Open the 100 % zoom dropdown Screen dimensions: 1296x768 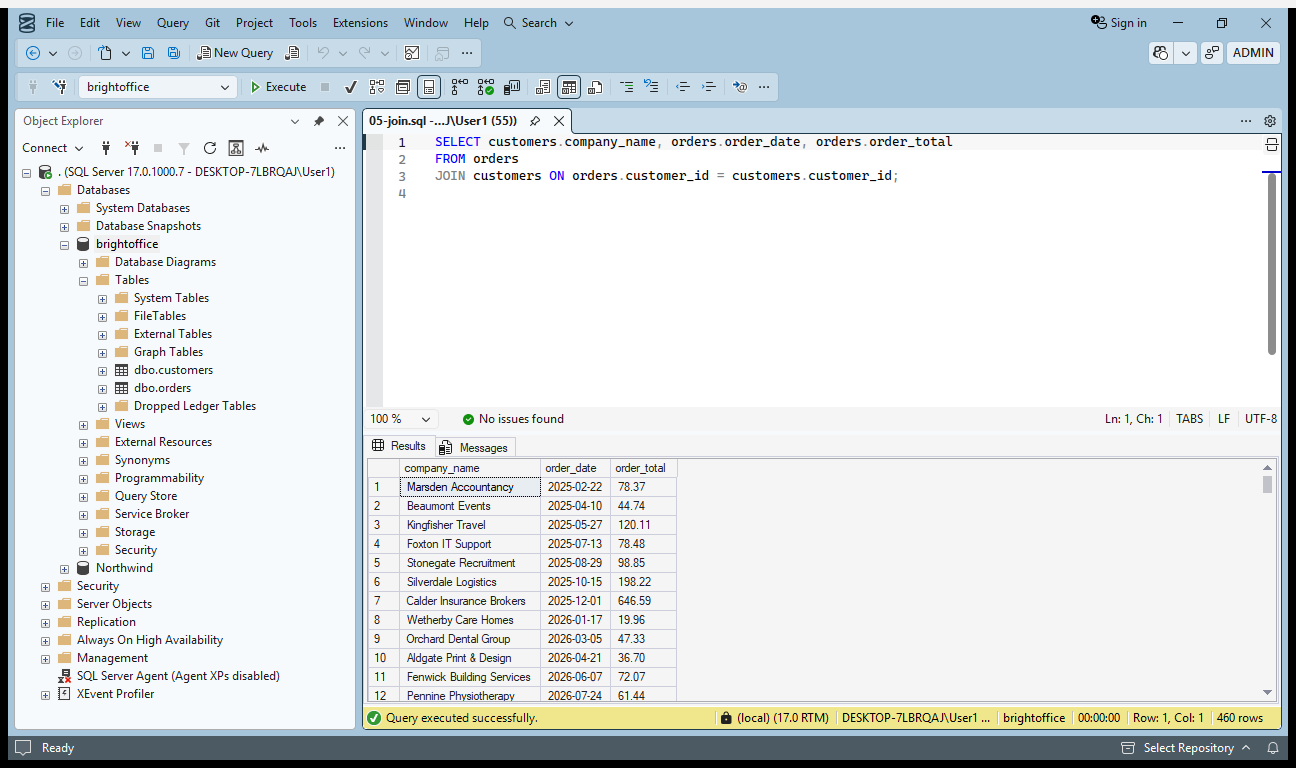[426, 419]
